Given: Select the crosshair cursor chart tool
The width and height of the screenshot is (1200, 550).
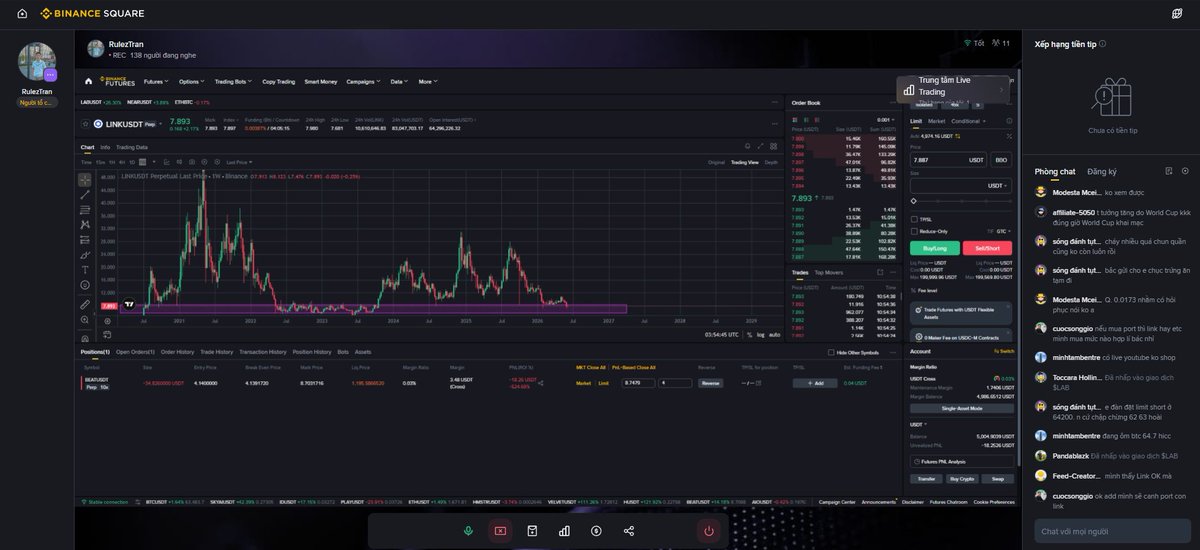Looking at the screenshot, I should (85, 180).
